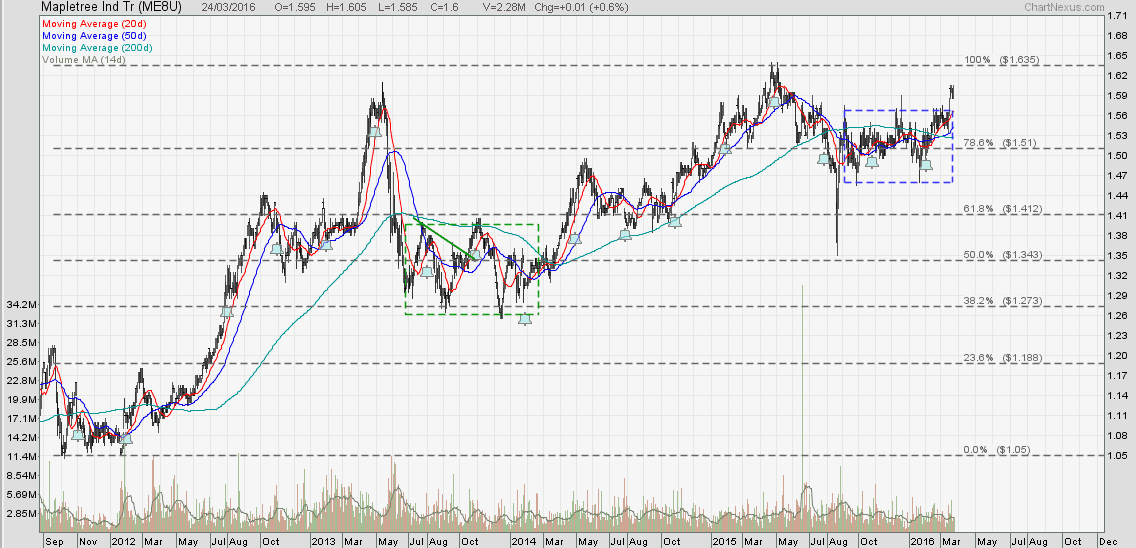Click the 8.54M volume axis label
The image size is (1136, 548).
[20, 476]
